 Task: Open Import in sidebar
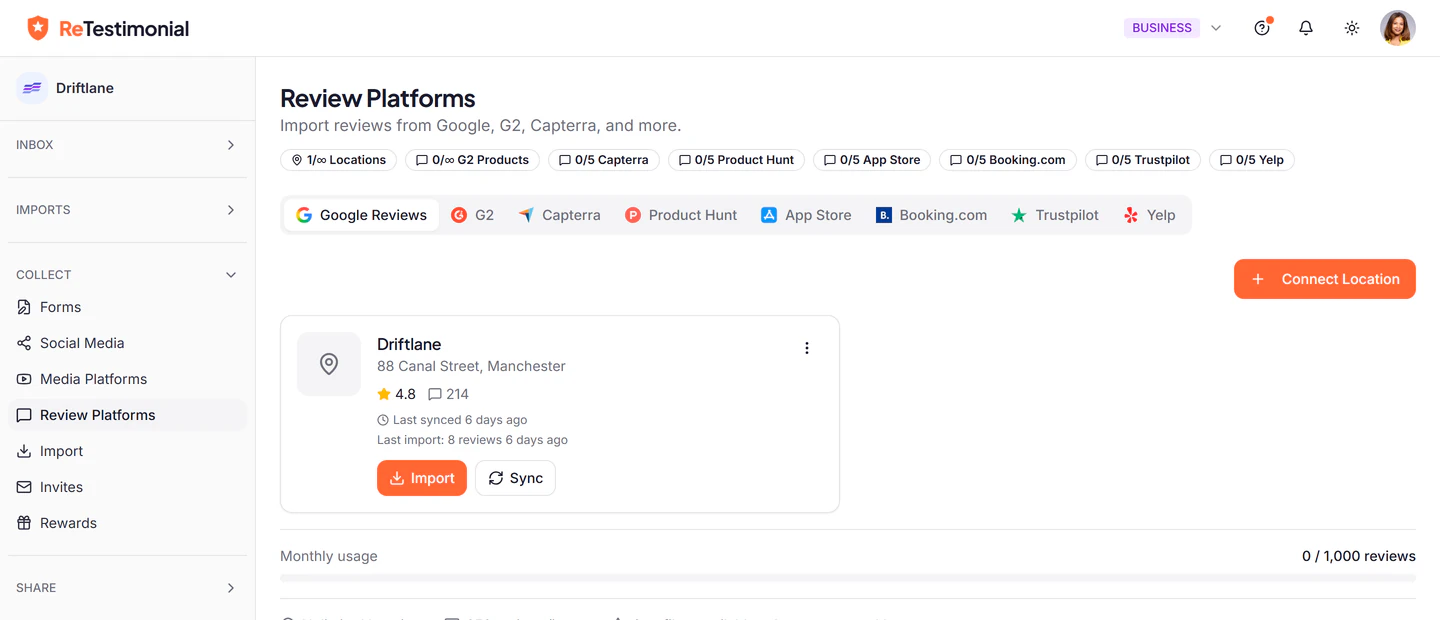[x=127, y=451]
